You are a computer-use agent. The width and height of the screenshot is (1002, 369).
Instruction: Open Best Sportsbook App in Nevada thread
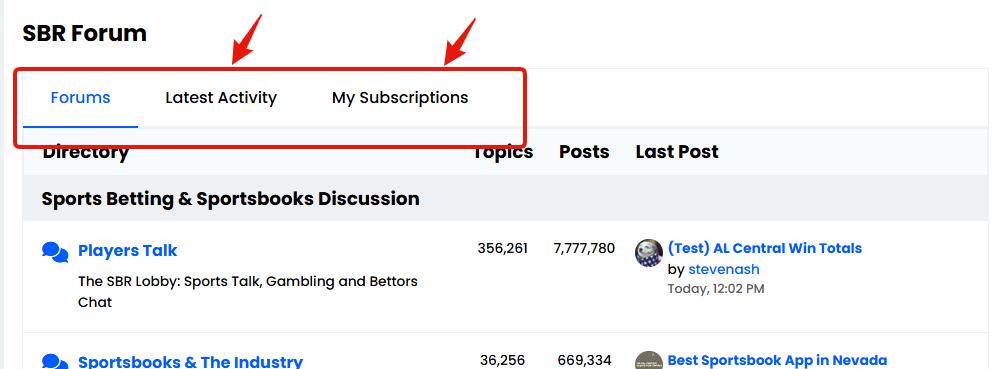pos(778,360)
